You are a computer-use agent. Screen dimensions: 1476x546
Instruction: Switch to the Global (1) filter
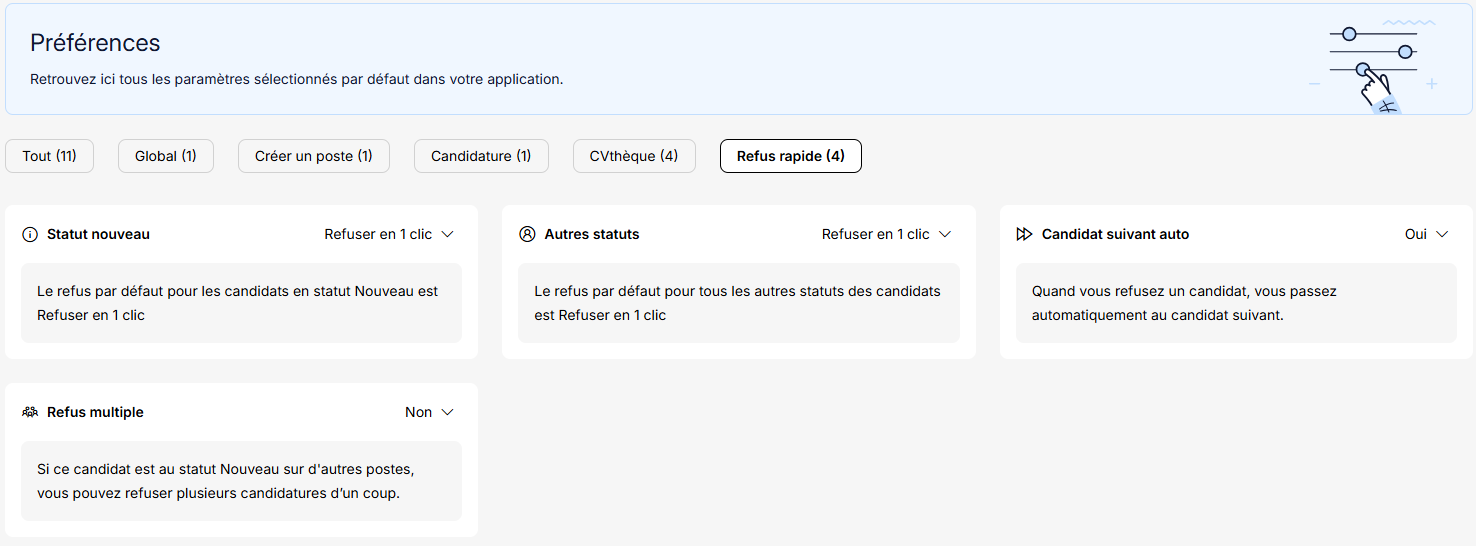coord(166,156)
